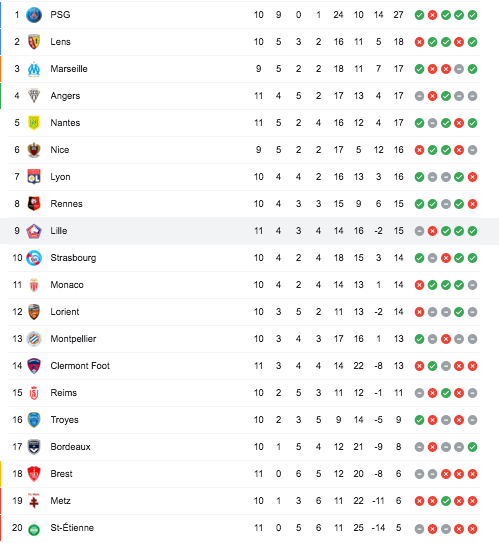Click the Lyon OL crest icon
This screenshot has width=499, height=543.
pyautogui.click(x=34, y=177)
